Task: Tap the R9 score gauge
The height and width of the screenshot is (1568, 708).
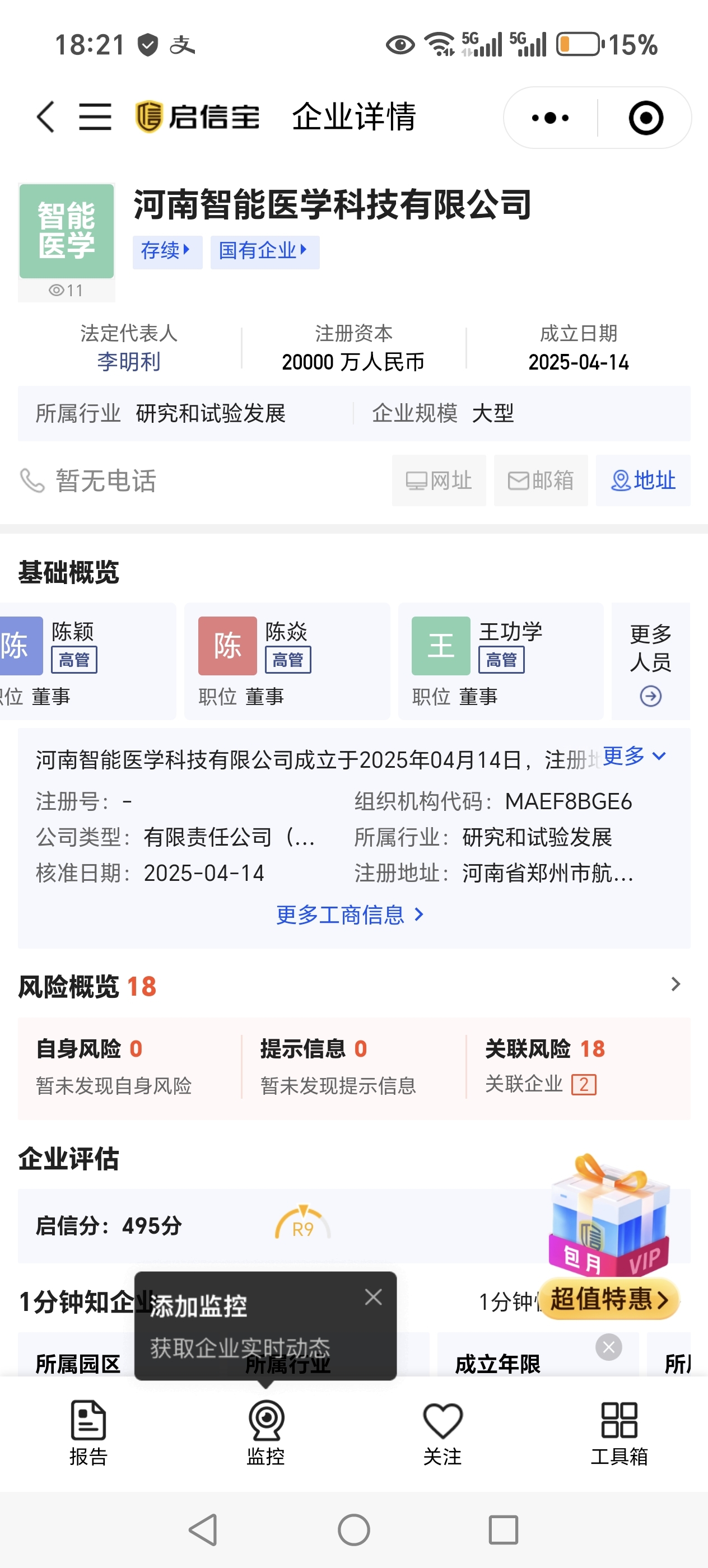Action: [302, 1222]
